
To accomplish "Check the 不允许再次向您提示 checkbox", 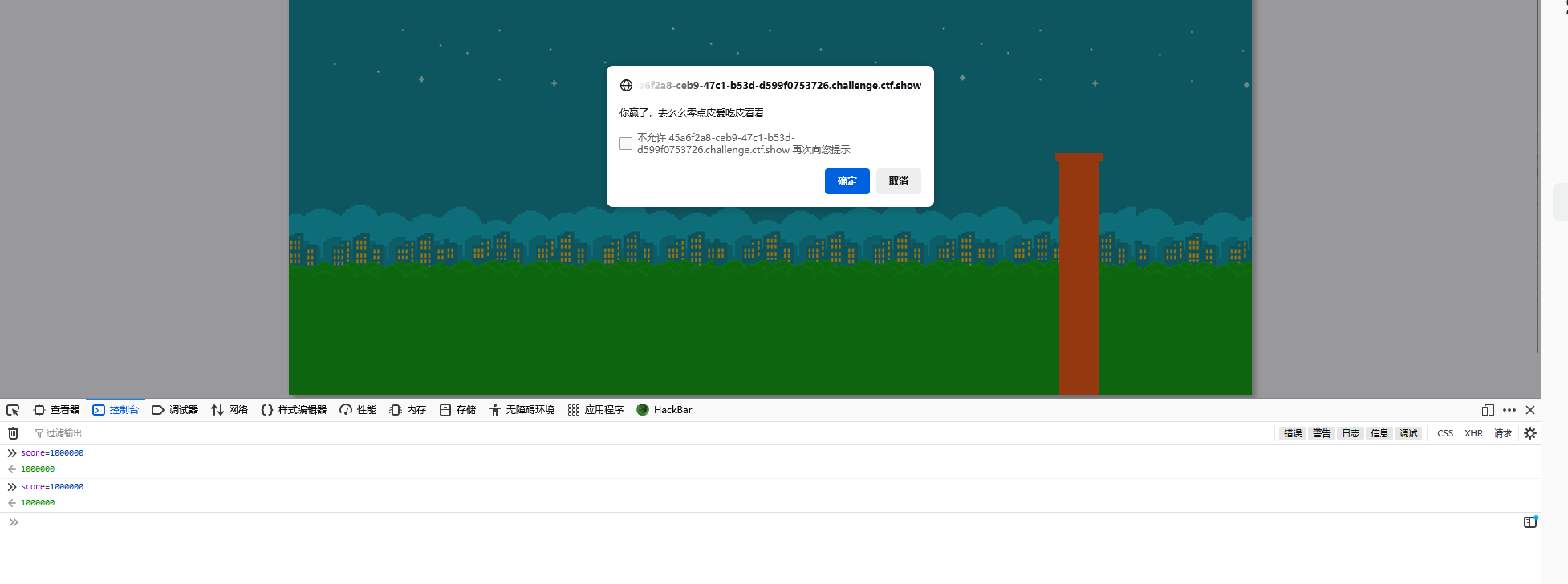I will (626, 144).
